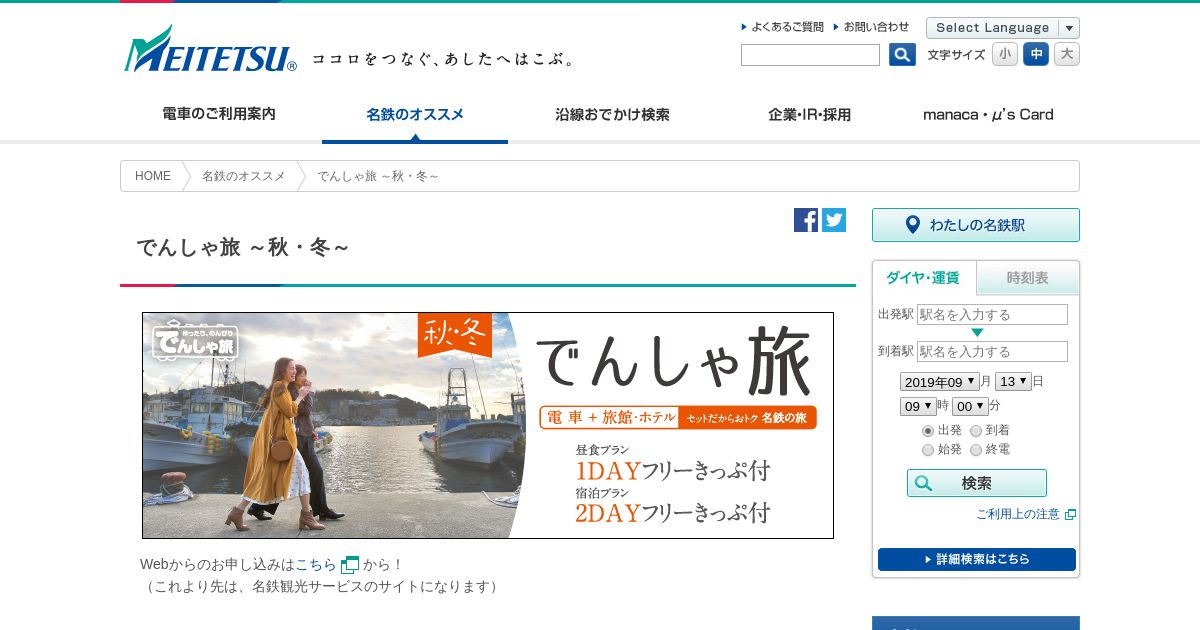Open 沿線おでかけ検索 menu

pos(612,114)
